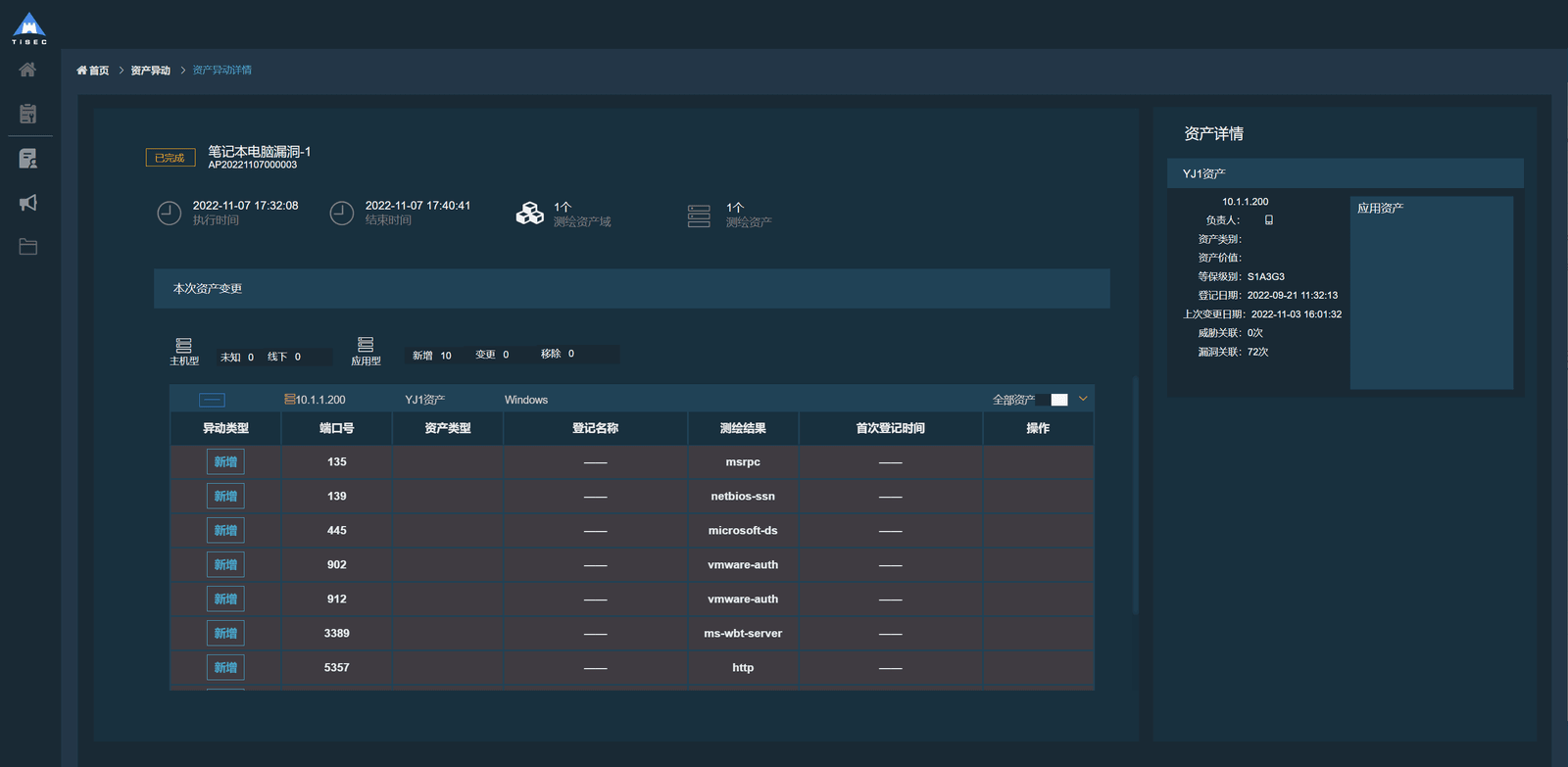Open the folder icon in the sidebar
The width and height of the screenshot is (1568, 767).
(x=27, y=247)
